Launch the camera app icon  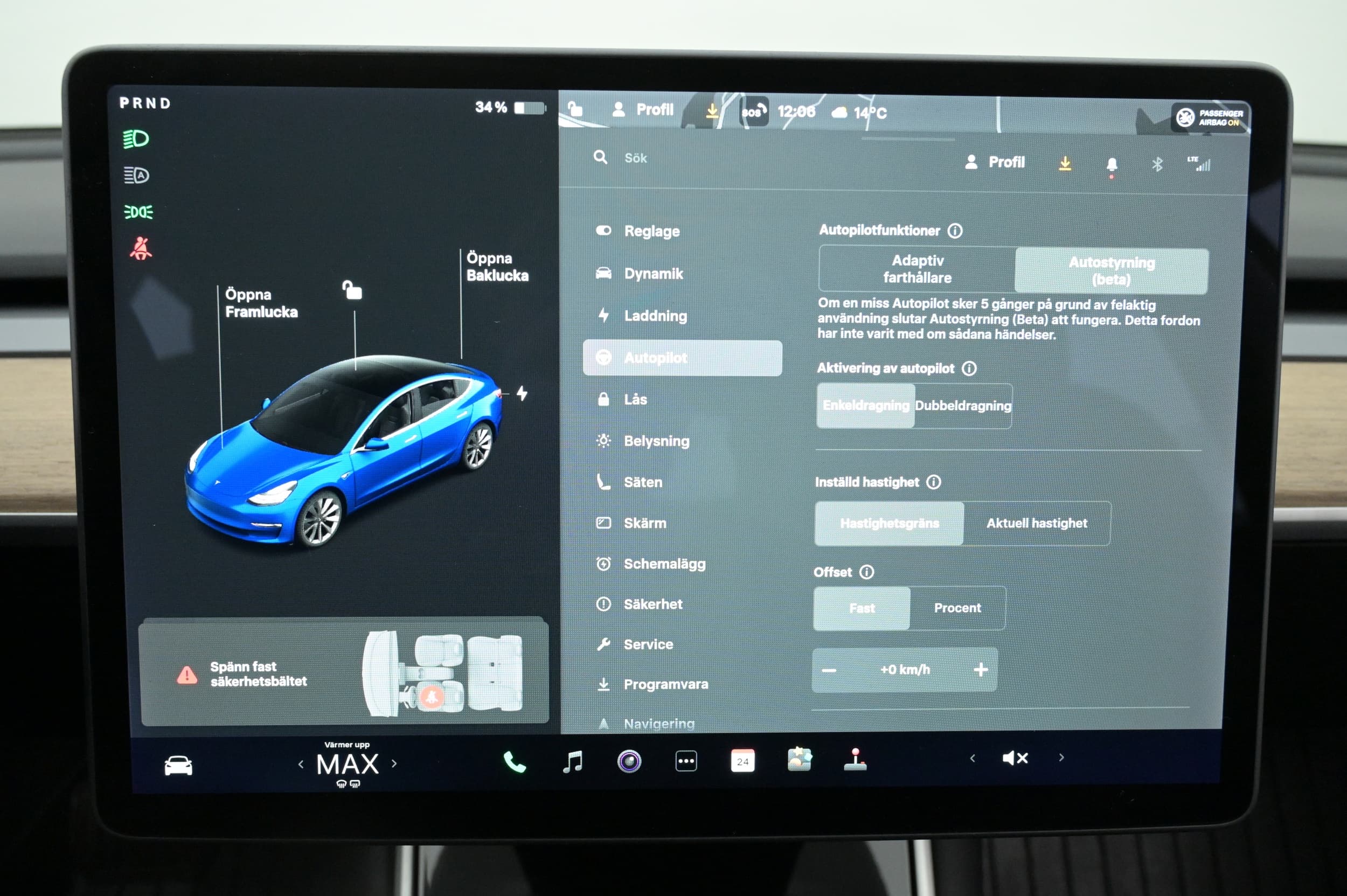click(629, 762)
